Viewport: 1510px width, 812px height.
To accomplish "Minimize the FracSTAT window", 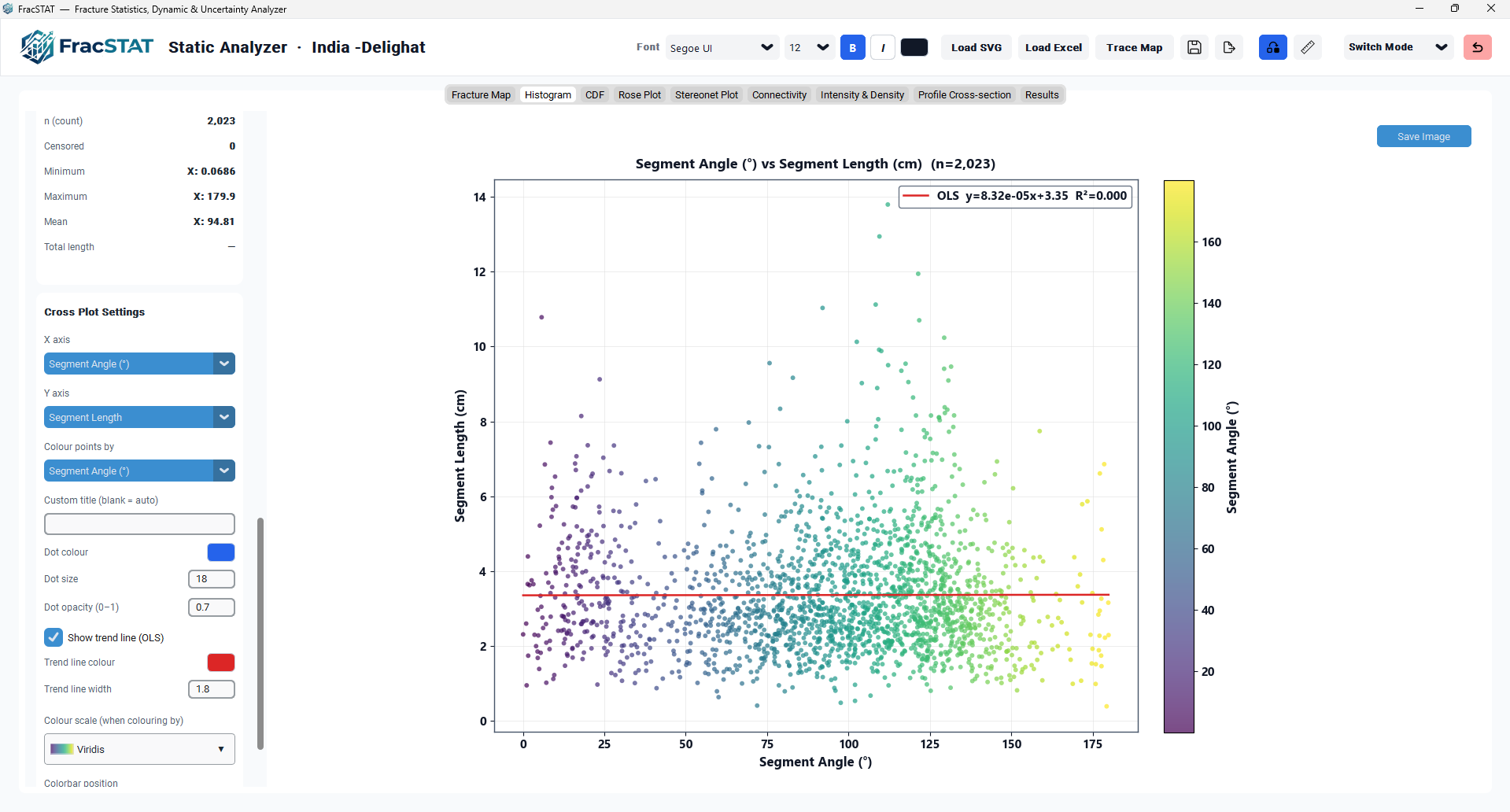I will (1420, 9).
